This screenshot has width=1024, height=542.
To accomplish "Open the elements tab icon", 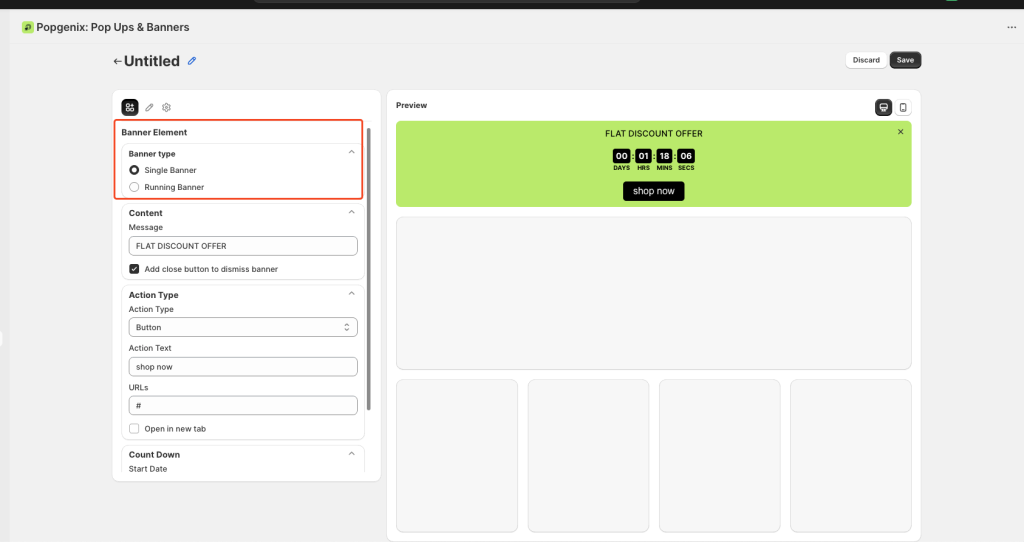I will pyautogui.click(x=130, y=107).
